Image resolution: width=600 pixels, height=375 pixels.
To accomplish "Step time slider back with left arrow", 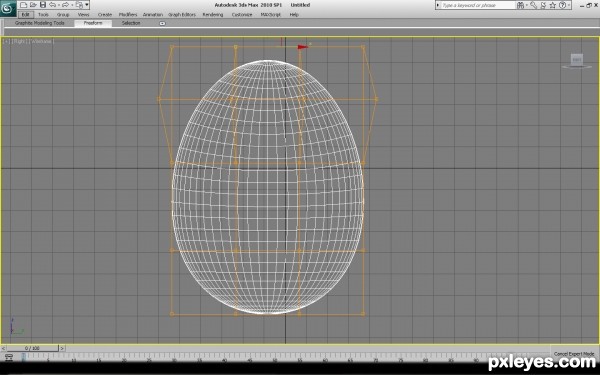I will 3,348.
